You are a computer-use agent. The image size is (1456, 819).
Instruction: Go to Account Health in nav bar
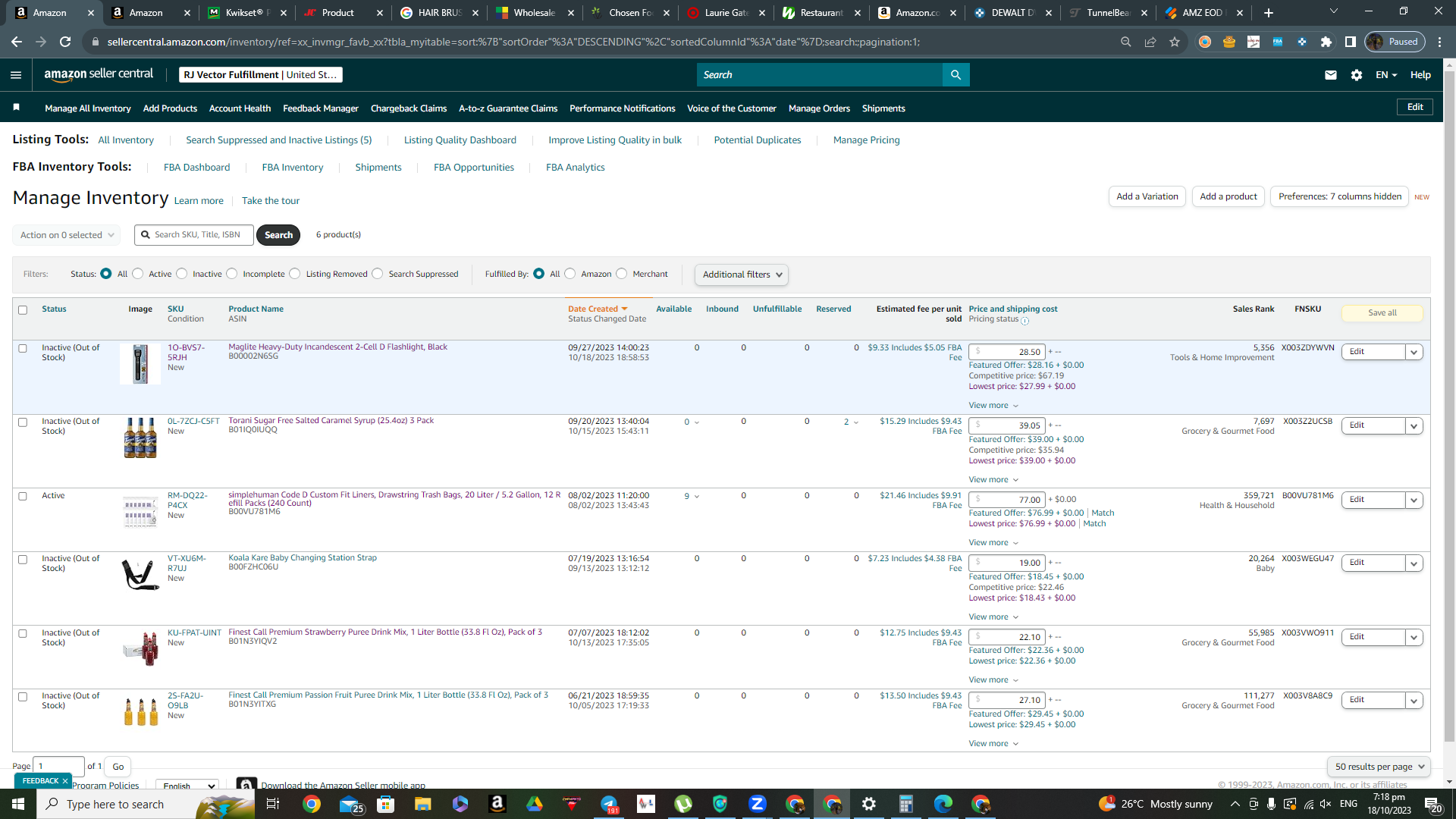coord(240,108)
